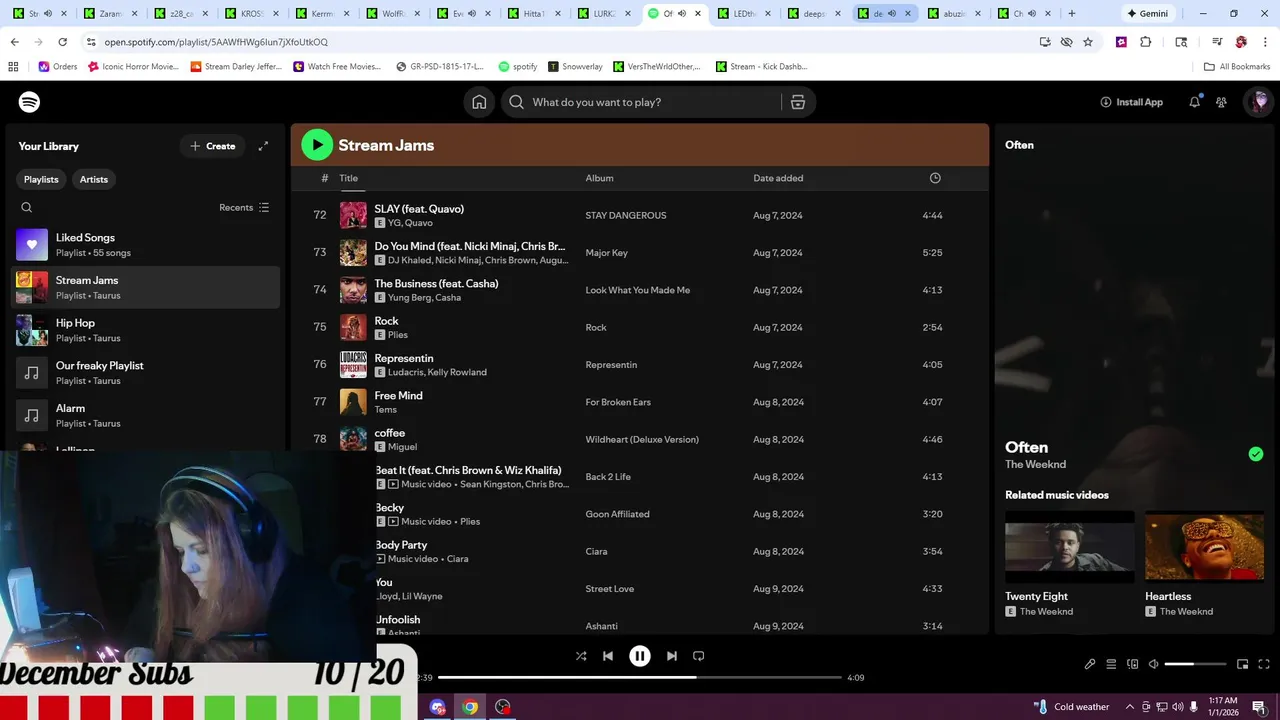
Task: Pause the current song
Action: 640,656
